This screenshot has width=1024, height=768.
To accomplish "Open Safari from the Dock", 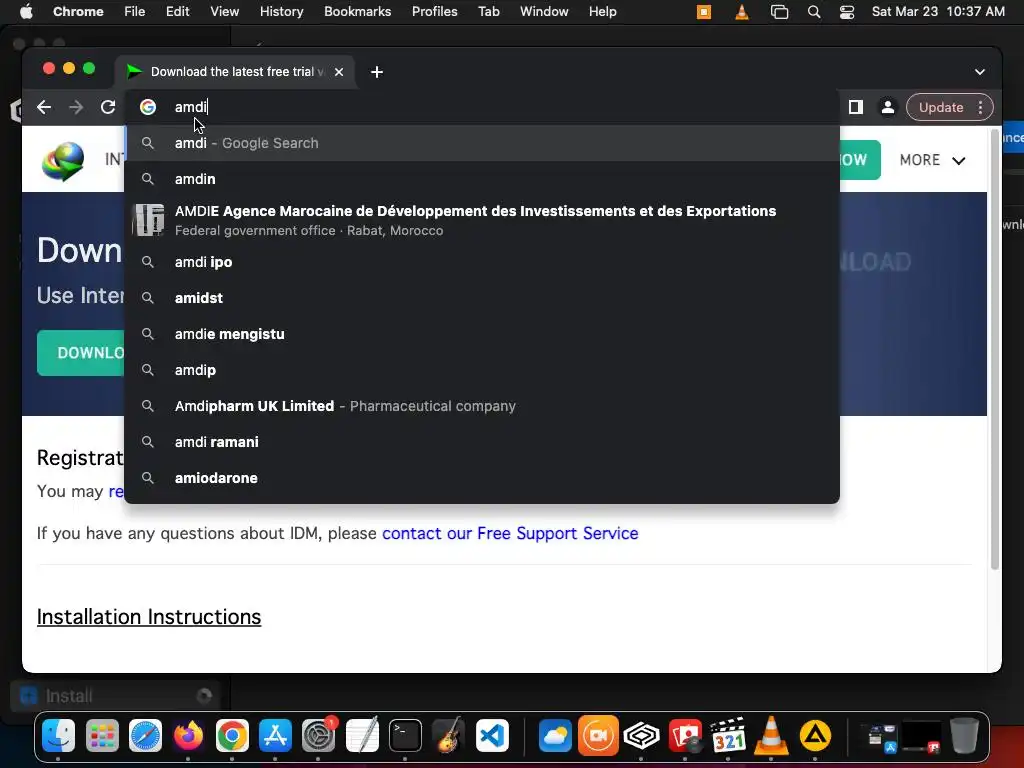I will coord(145,737).
